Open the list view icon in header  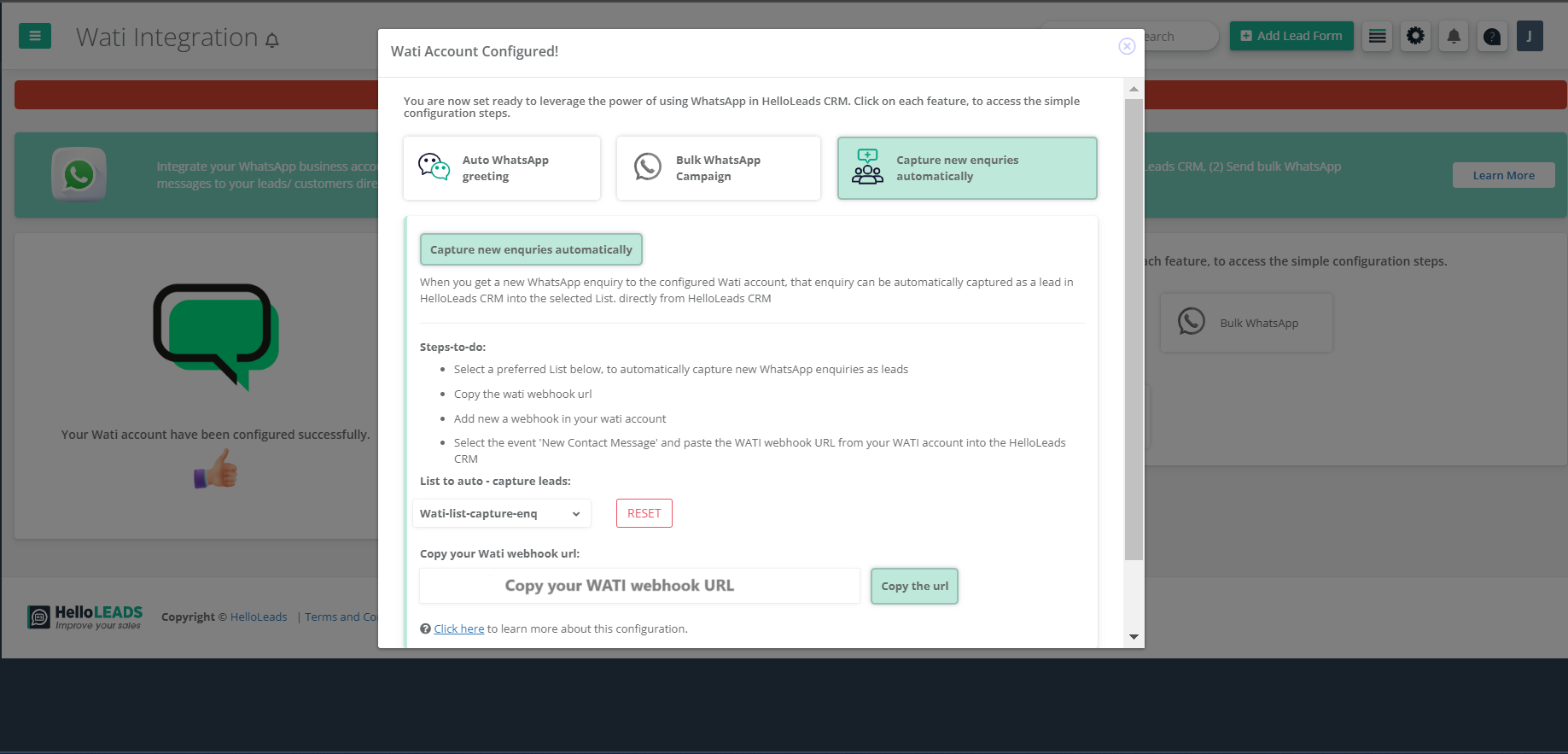click(1377, 36)
